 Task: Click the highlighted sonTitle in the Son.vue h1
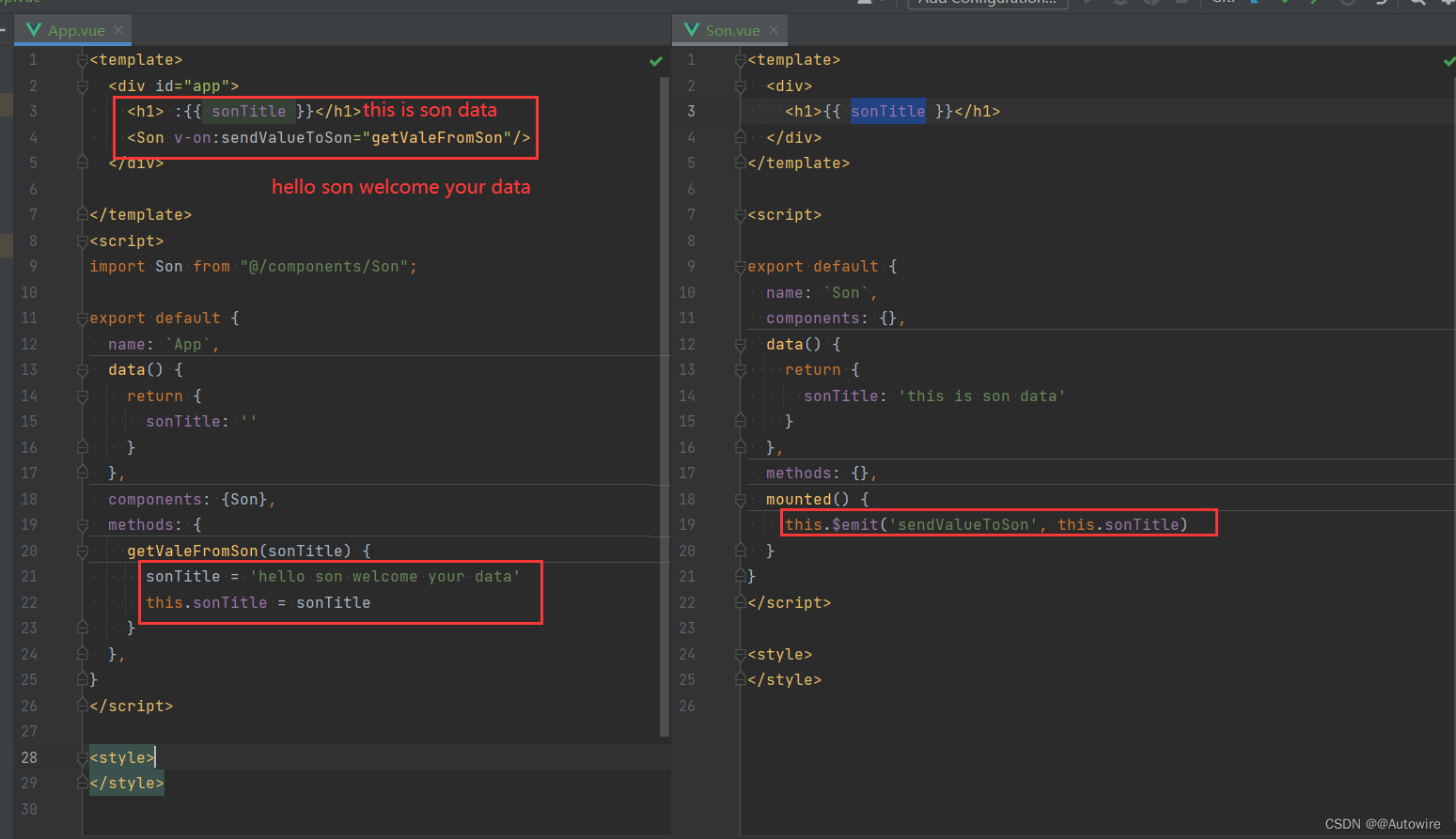pyautogui.click(x=888, y=112)
